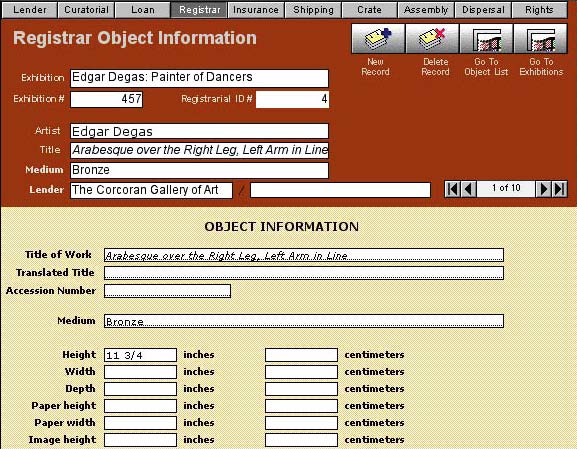The height and width of the screenshot is (449, 577).
Task: Switch to the Insurance tab
Action: (x=256, y=10)
